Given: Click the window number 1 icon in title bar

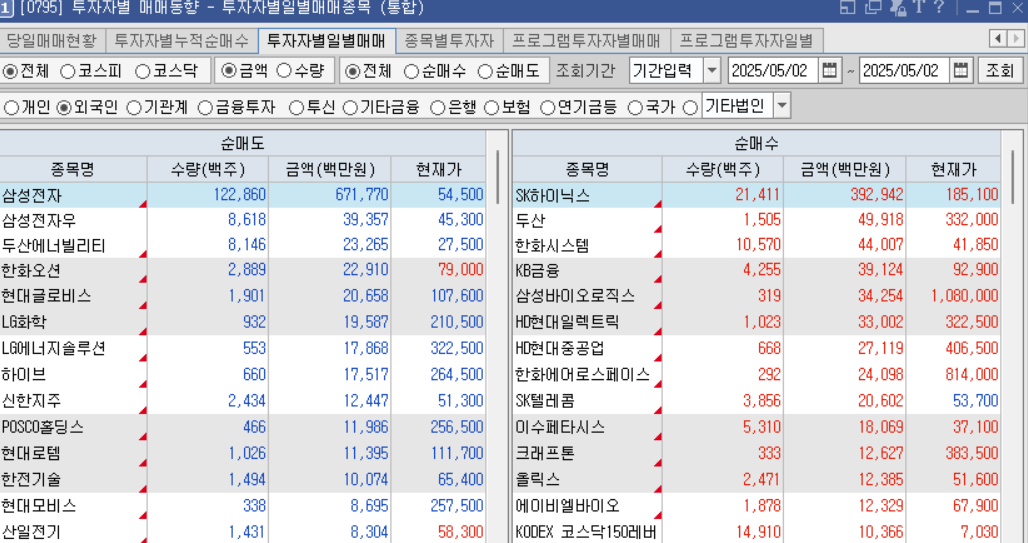Looking at the screenshot, I should point(5,8).
